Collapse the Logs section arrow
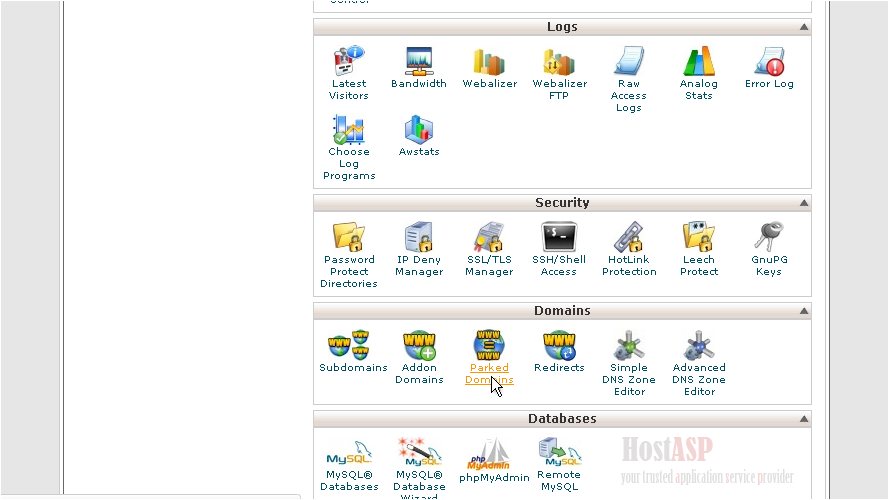This screenshot has height=500, width=889. click(803, 28)
